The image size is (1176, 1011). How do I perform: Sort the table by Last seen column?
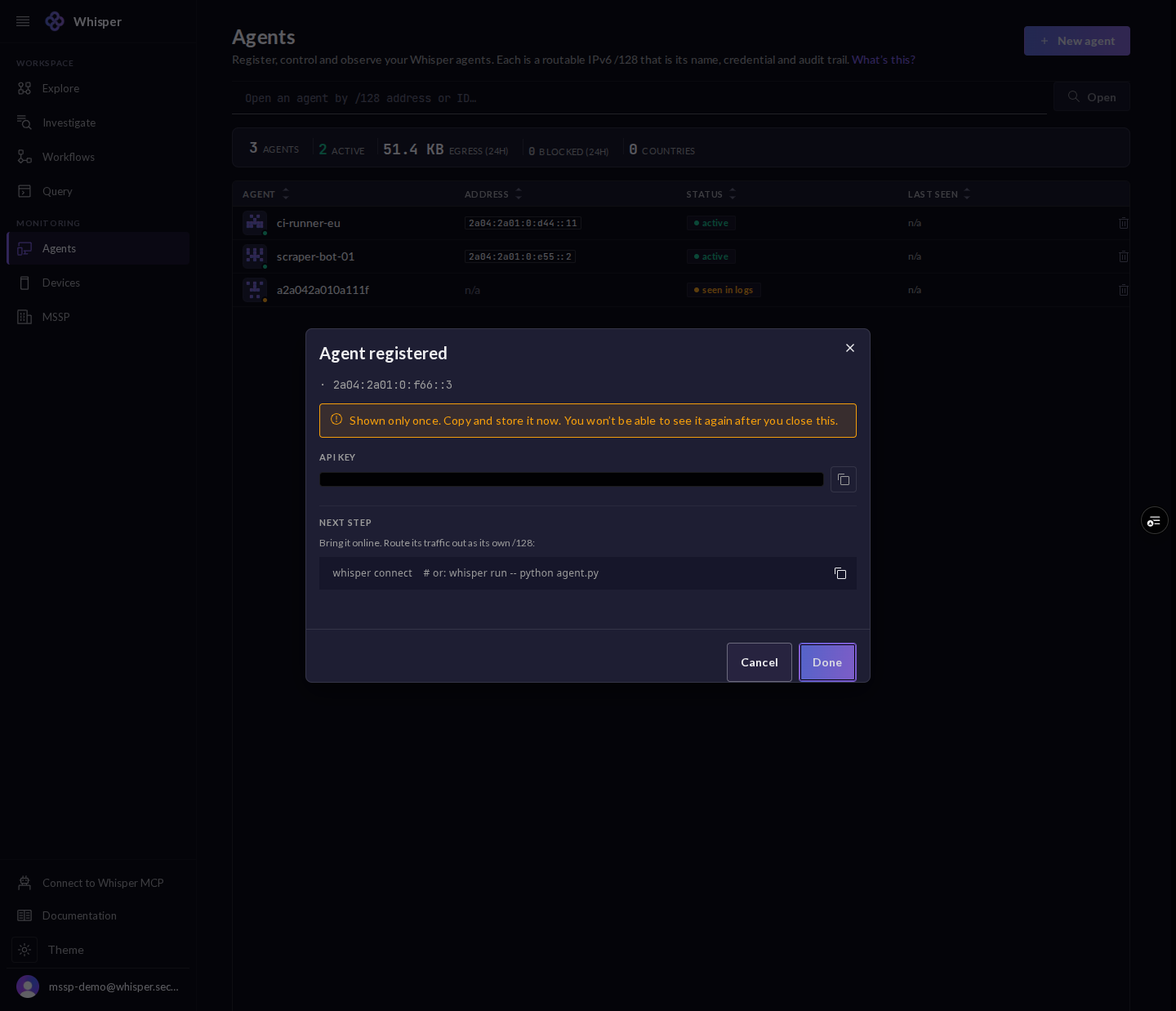pos(939,194)
